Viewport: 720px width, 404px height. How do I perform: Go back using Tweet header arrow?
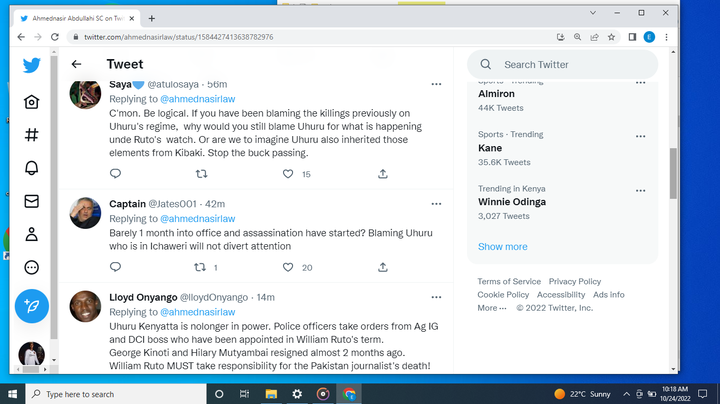point(76,64)
